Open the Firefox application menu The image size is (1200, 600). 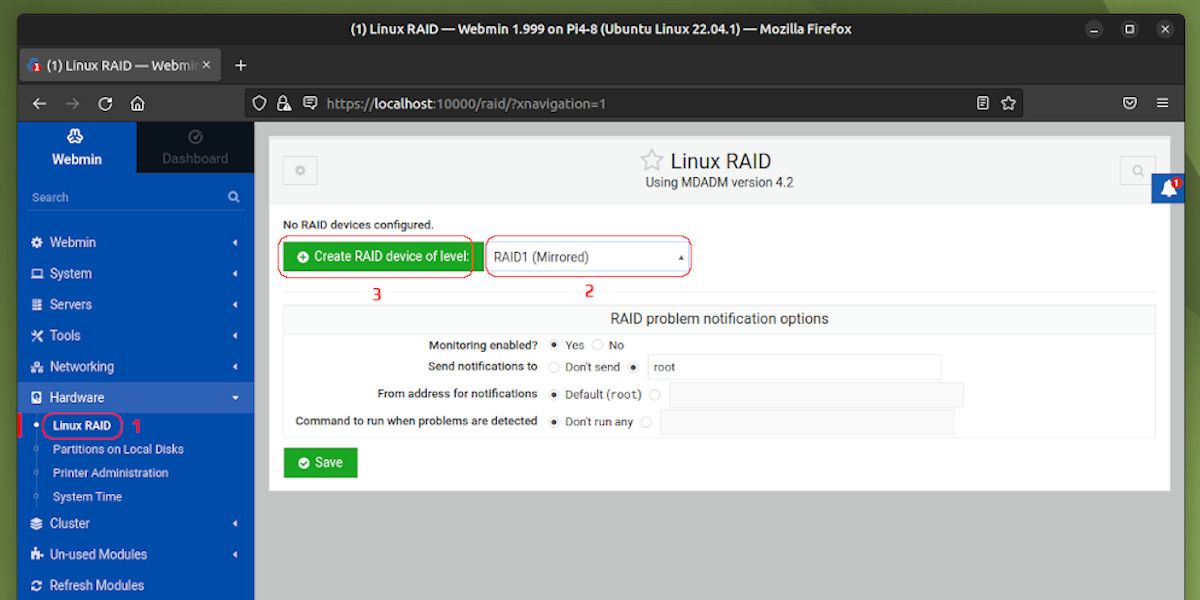[1162, 103]
